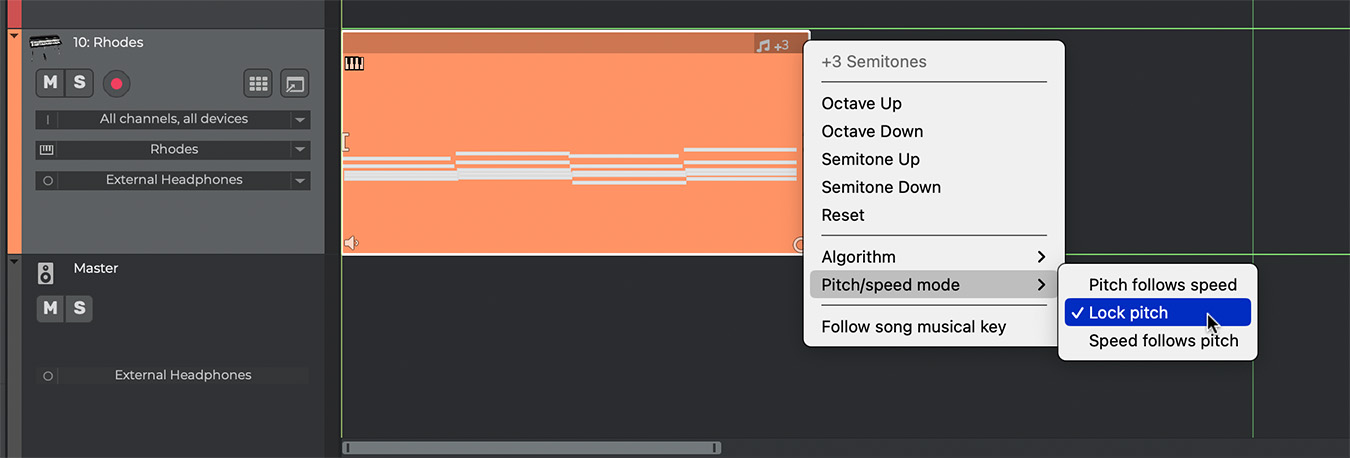Arm the Rhodes track for recording
The image size is (1350, 458).
116,84
